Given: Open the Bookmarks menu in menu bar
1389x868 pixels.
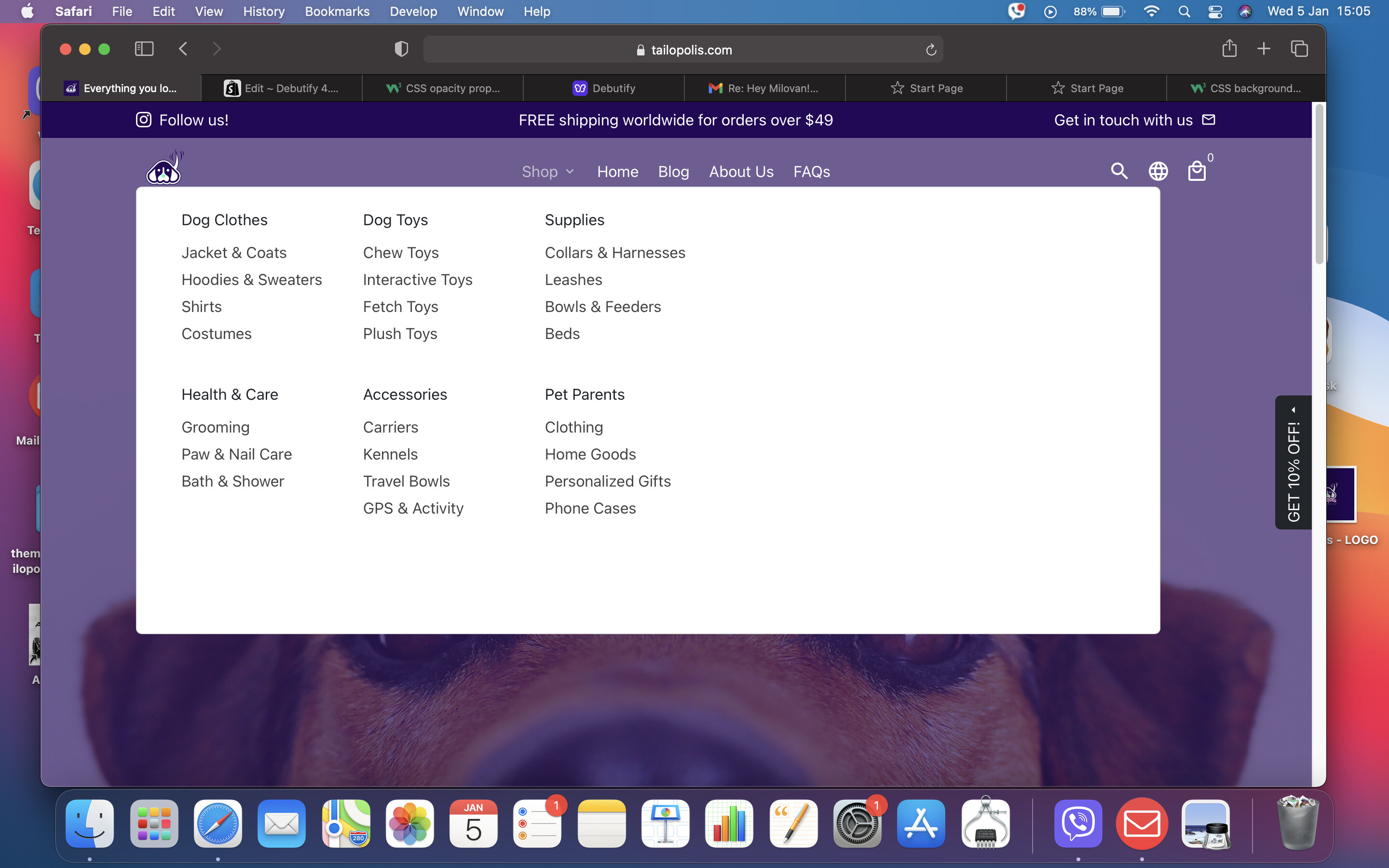Looking at the screenshot, I should [x=337, y=12].
